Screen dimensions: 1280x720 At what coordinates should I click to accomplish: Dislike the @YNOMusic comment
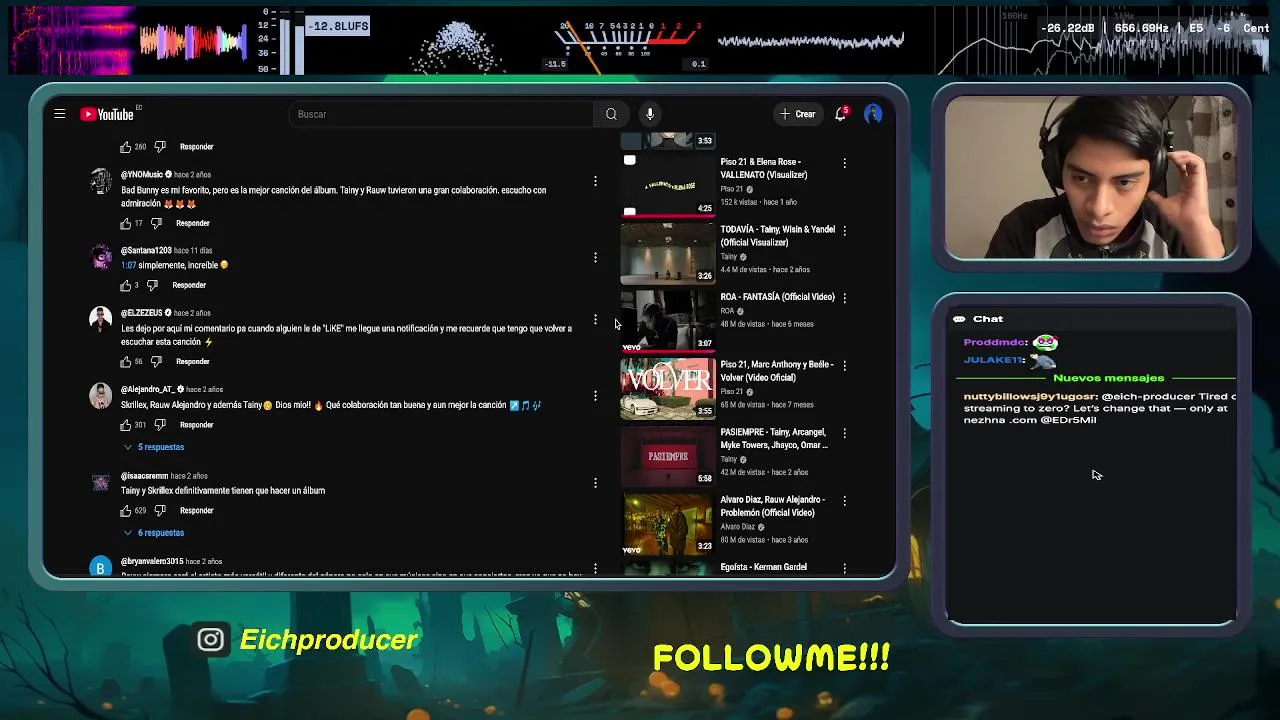[x=156, y=223]
